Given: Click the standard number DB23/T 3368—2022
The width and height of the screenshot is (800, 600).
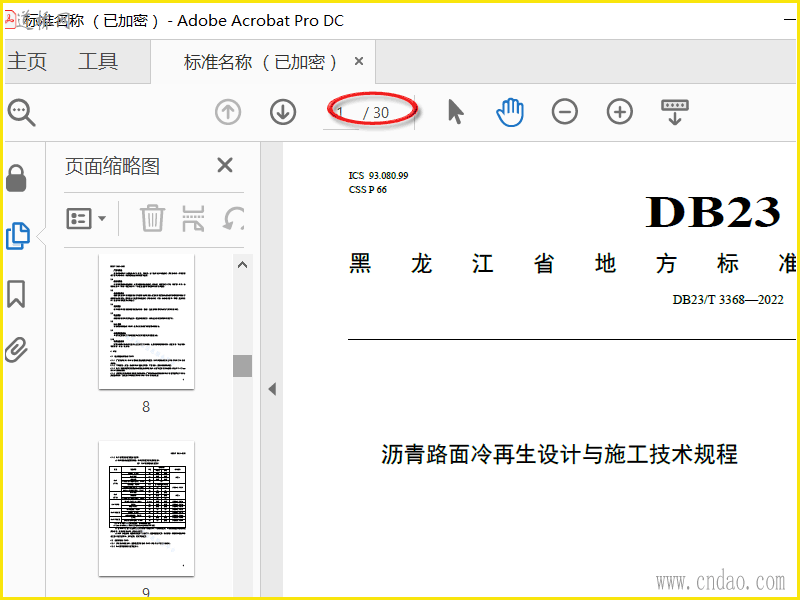Looking at the screenshot, I should 728,299.
